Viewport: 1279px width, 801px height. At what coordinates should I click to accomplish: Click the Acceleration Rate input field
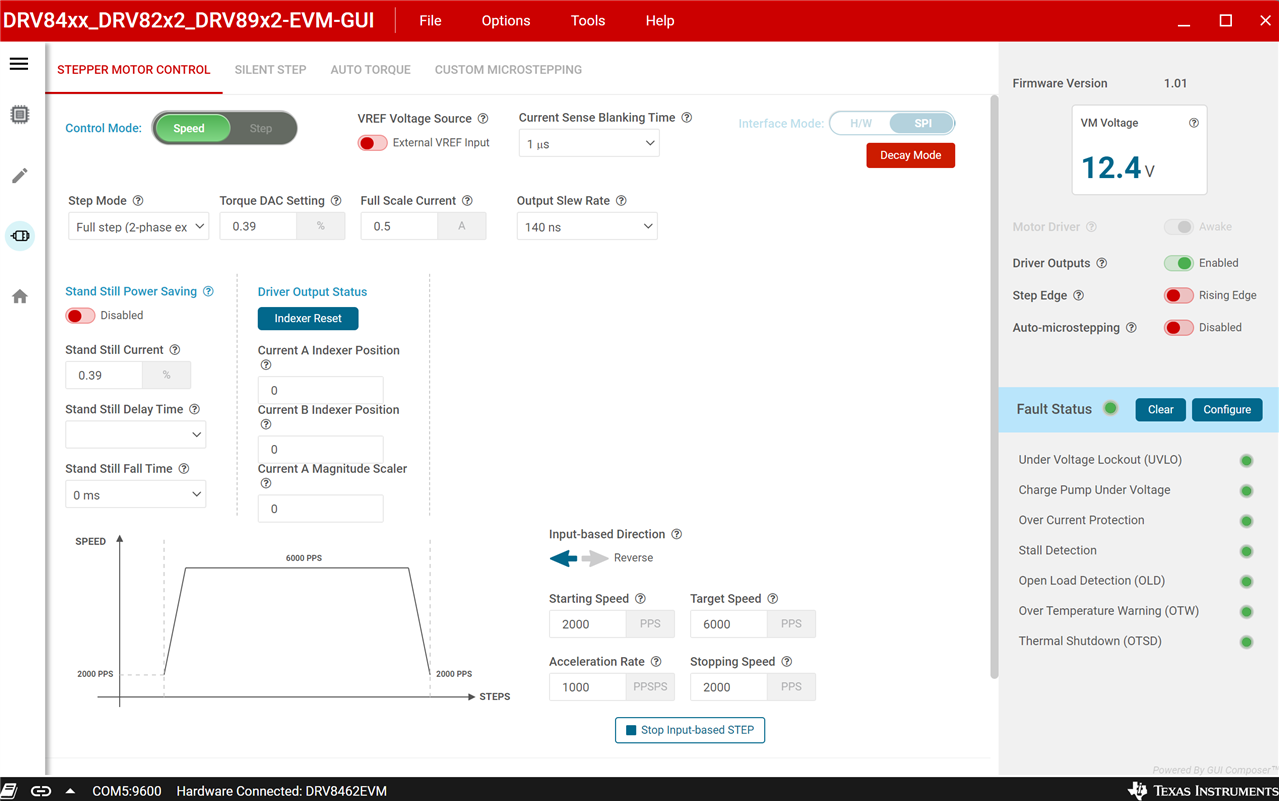(x=588, y=687)
